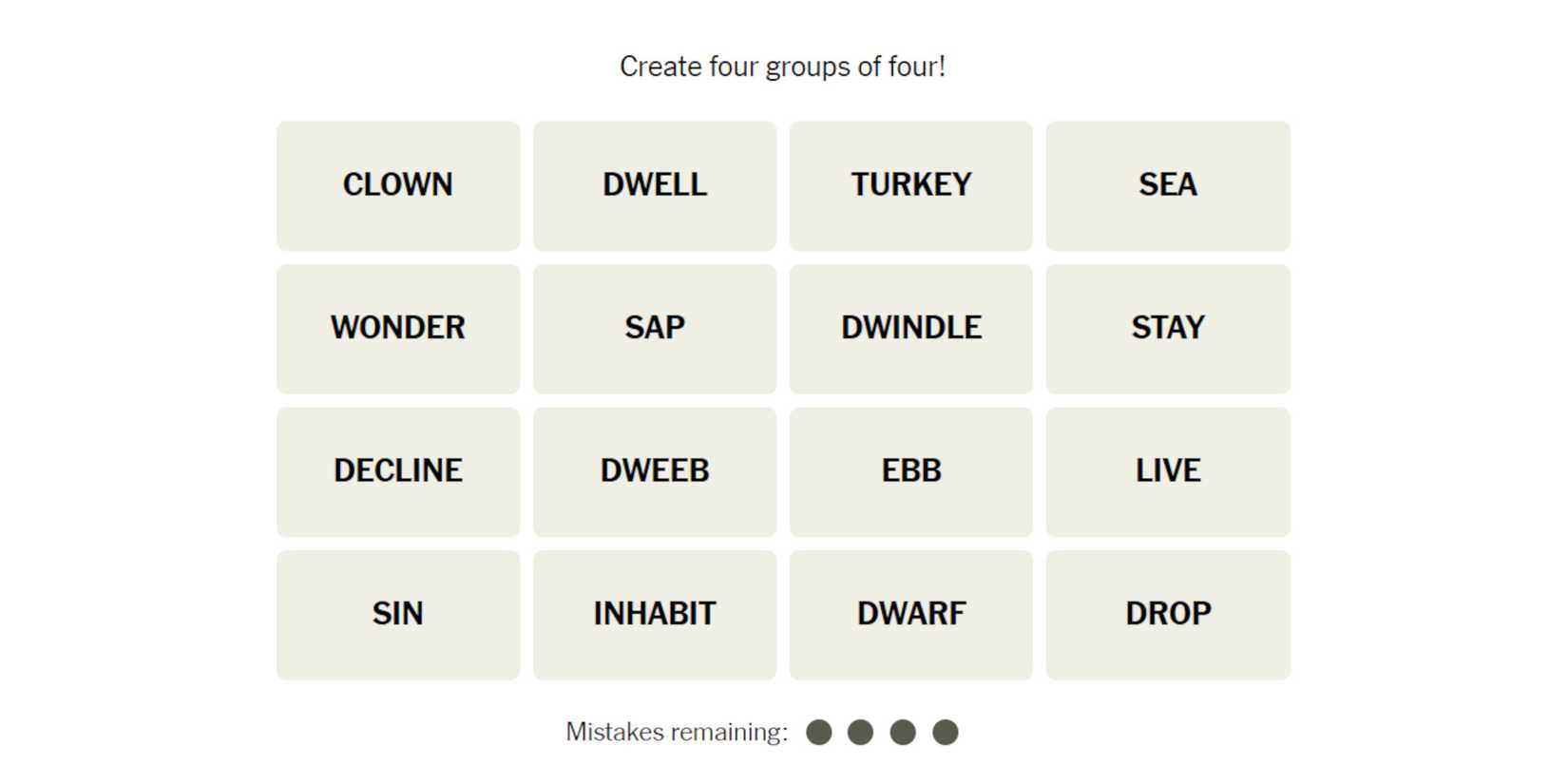The width and height of the screenshot is (1568, 784).
Task: Select the EBB tile
Action: [x=910, y=471]
